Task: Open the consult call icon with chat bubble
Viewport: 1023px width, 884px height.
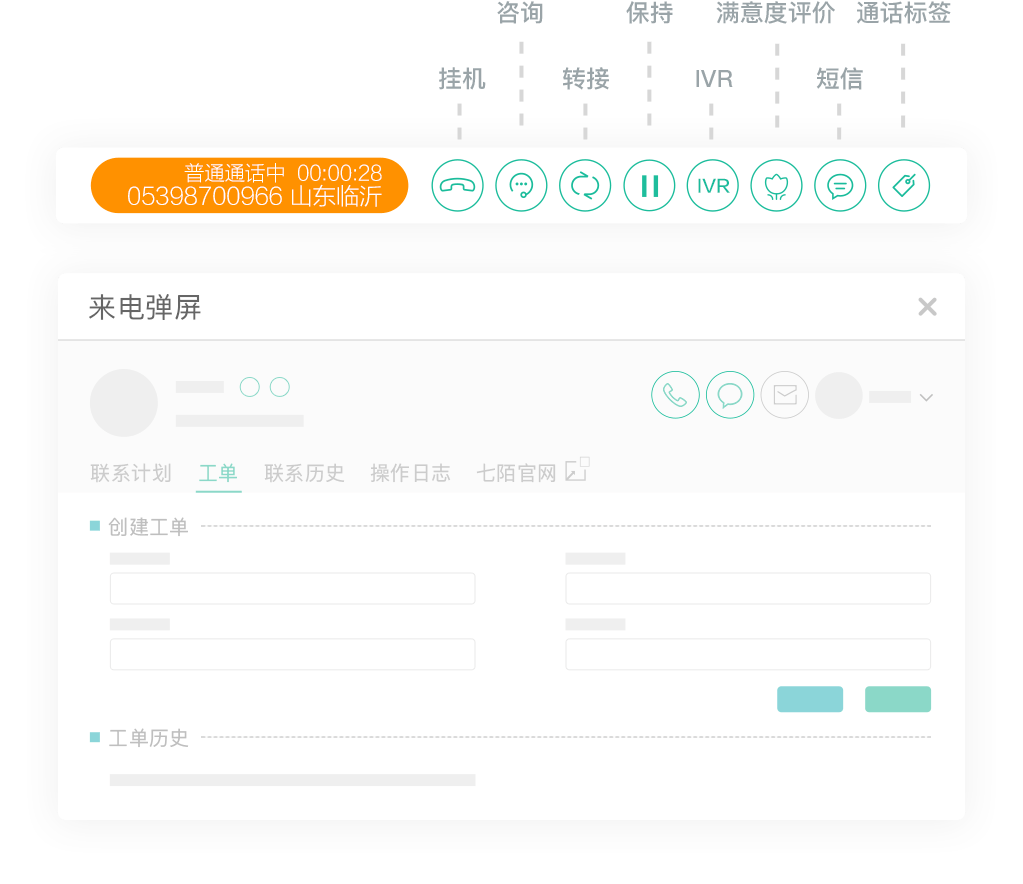Action: 521,186
